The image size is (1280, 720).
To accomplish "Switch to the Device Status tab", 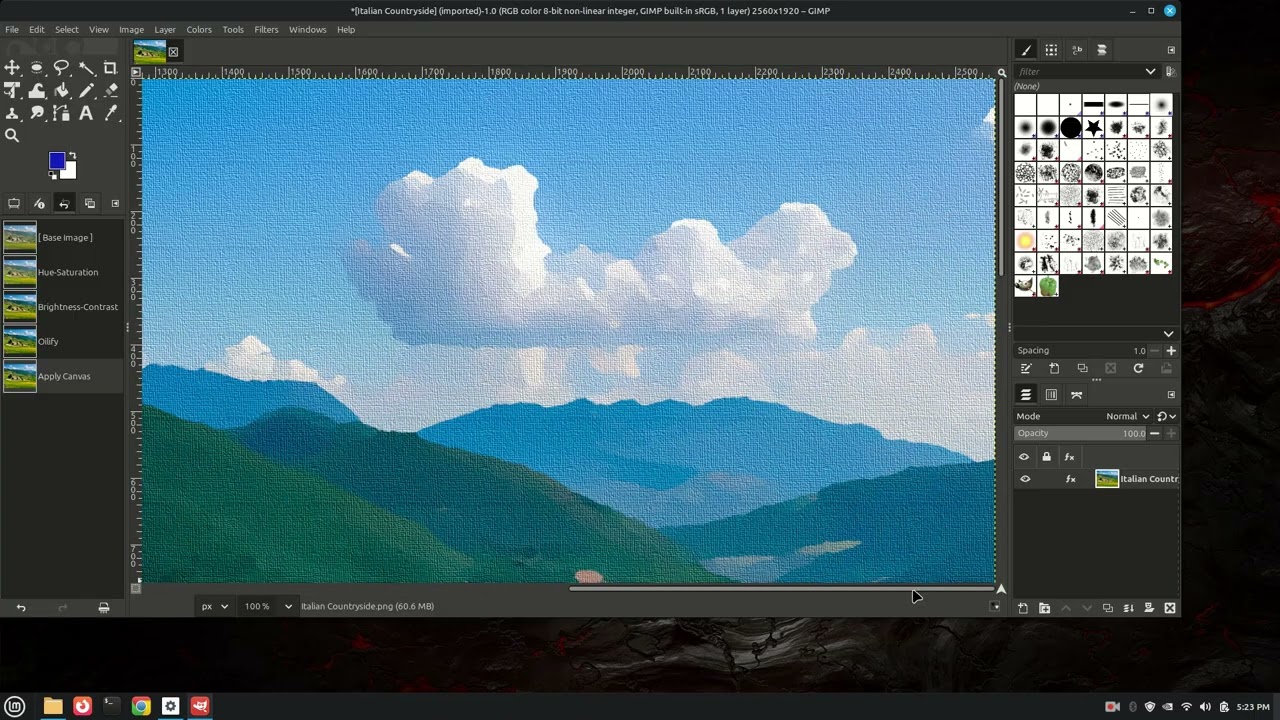I will [39, 203].
